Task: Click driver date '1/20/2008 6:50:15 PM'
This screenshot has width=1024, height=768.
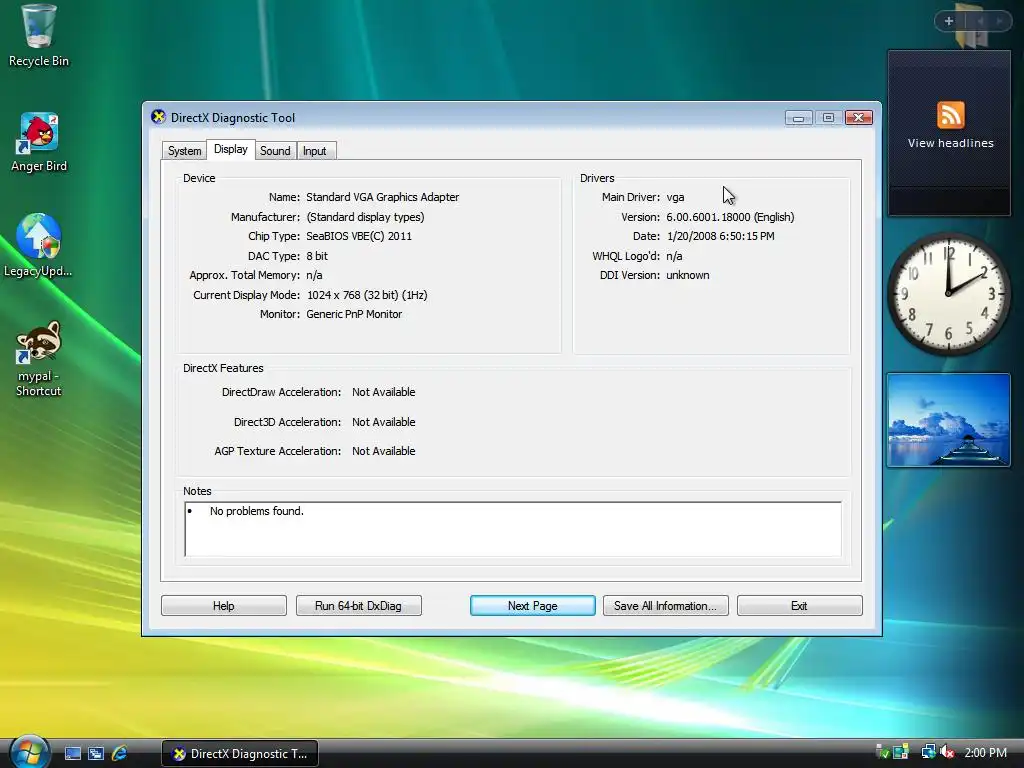Action: (x=720, y=236)
